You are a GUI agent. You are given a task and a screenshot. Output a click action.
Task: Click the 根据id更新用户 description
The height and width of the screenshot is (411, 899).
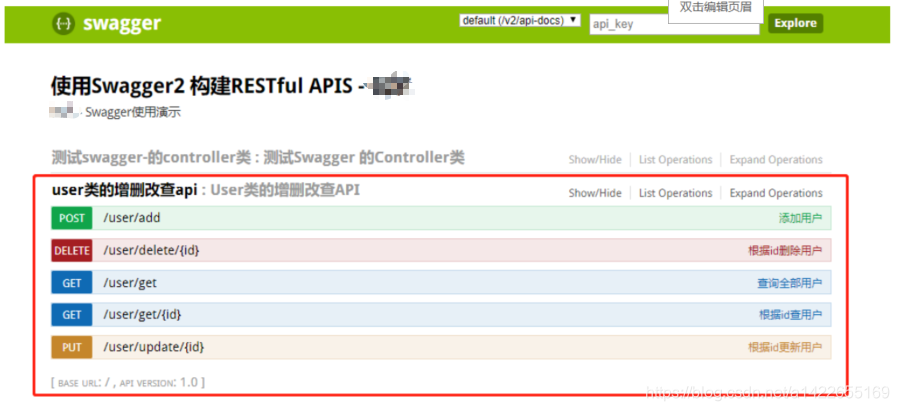pyautogui.click(x=785, y=347)
